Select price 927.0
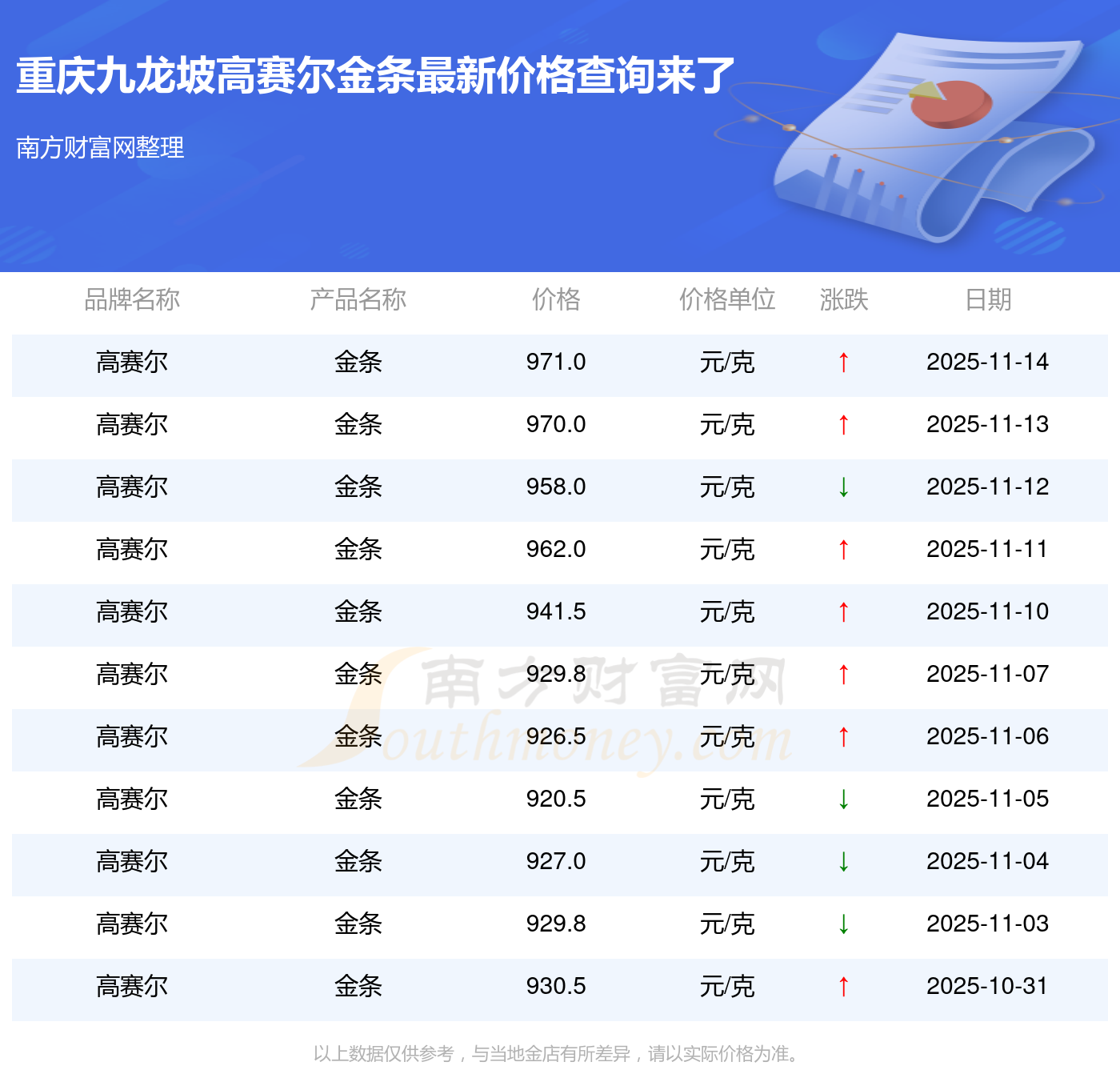The image size is (1120, 1090). point(556,861)
